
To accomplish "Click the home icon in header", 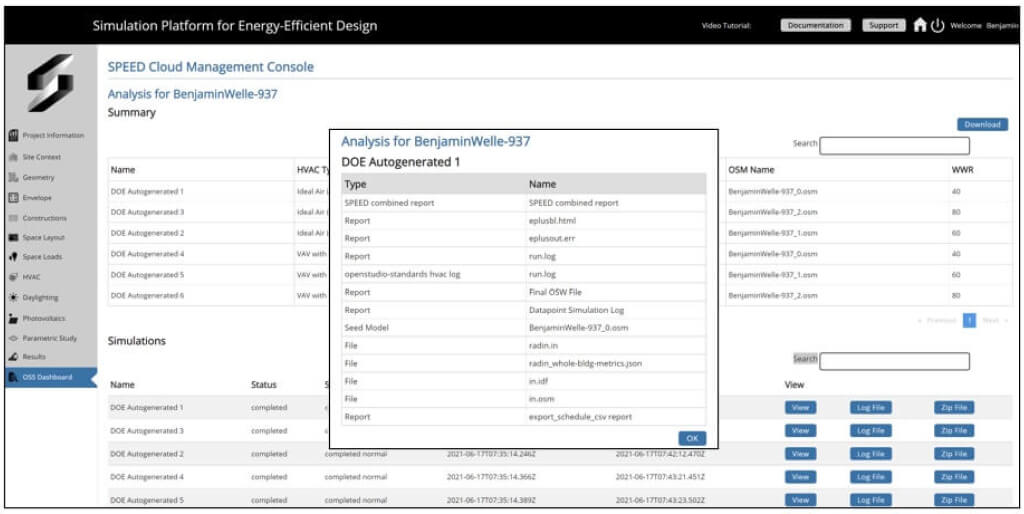I will tap(920, 26).
